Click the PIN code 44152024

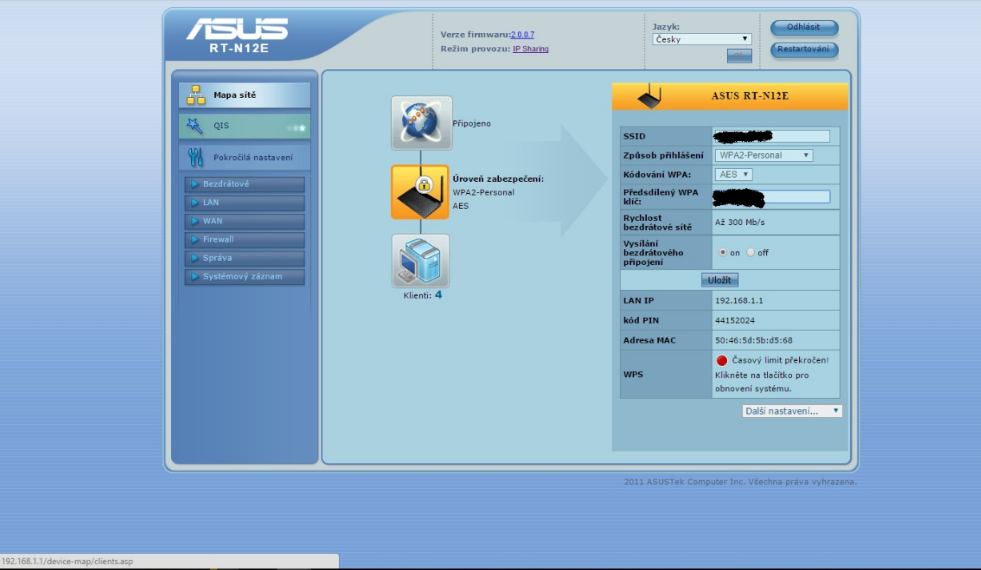pyautogui.click(x=734, y=320)
